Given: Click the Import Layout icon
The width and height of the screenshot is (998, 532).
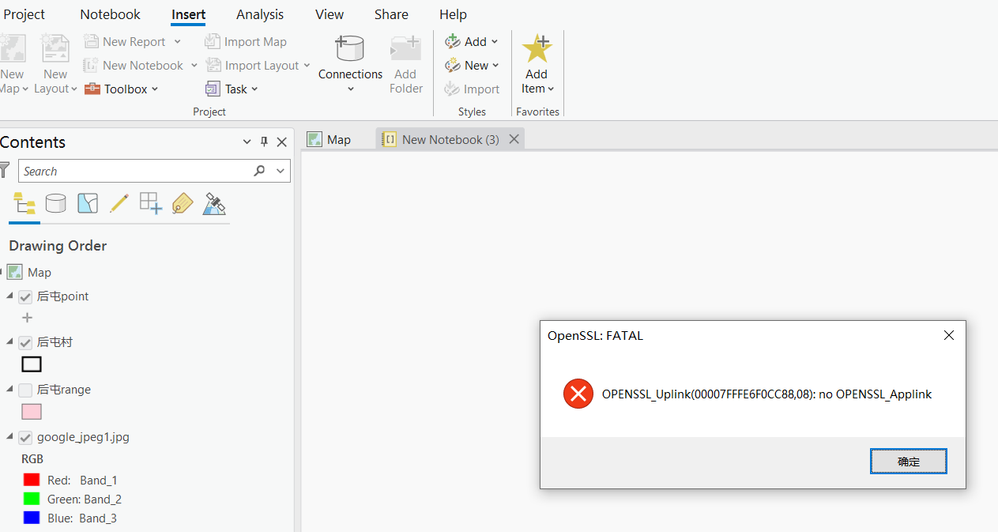Looking at the screenshot, I should (x=213, y=65).
